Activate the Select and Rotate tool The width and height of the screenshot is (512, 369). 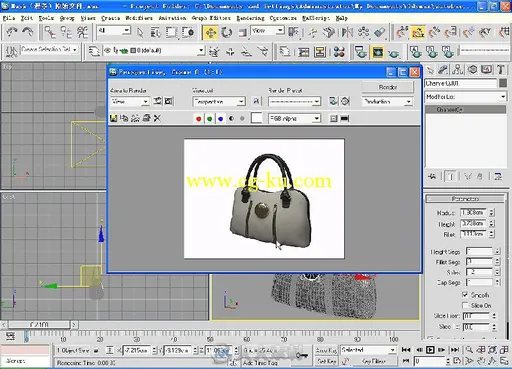point(227,33)
